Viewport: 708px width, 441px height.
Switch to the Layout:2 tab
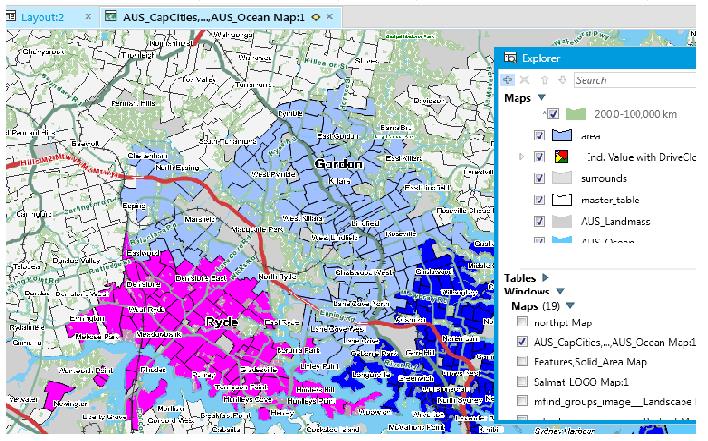coord(42,17)
